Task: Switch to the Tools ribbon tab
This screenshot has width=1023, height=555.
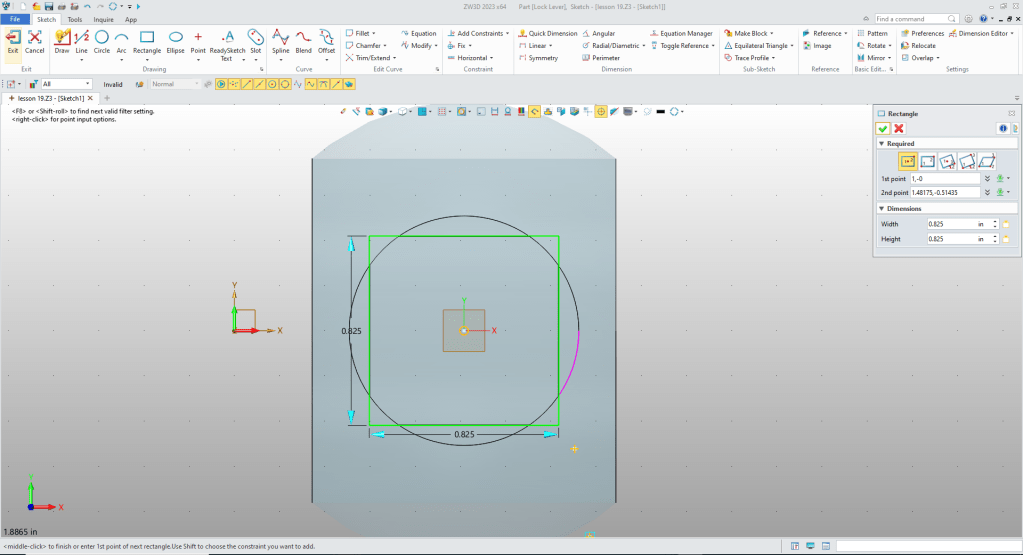Action: tap(74, 19)
